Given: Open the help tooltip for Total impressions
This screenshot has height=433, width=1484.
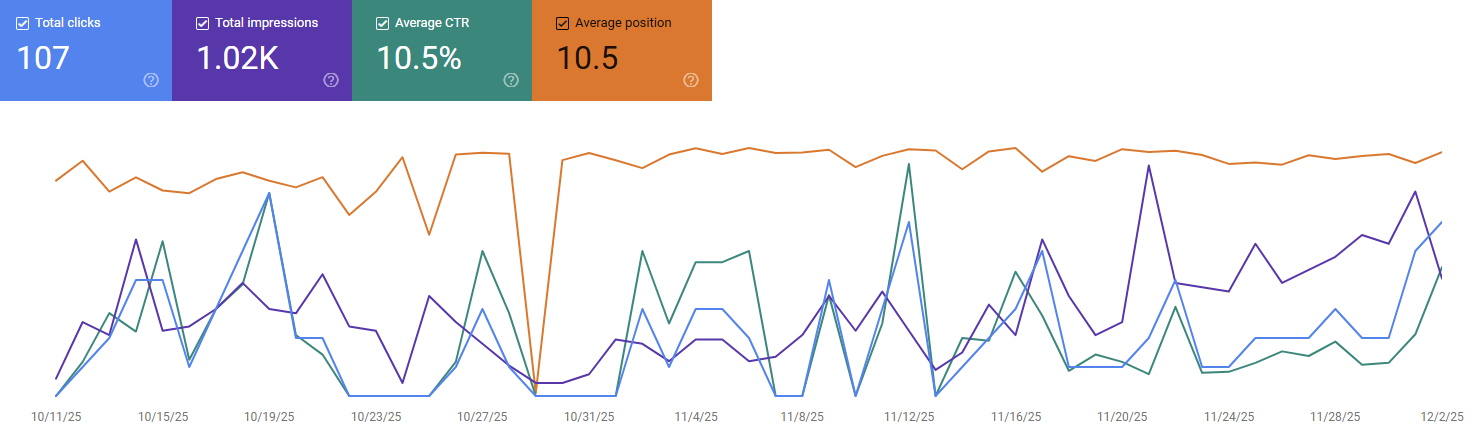Looking at the screenshot, I should (331, 80).
